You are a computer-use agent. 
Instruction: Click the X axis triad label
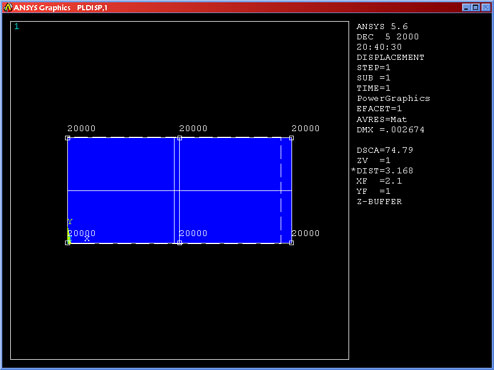coord(87,239)
